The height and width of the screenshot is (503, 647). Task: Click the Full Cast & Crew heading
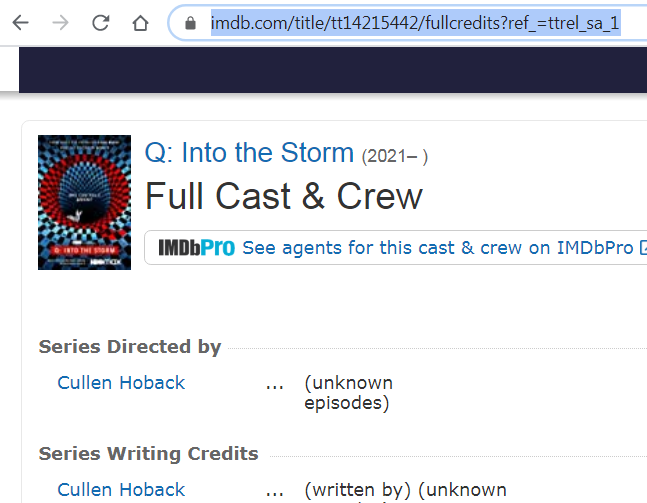tap(284, 196)
